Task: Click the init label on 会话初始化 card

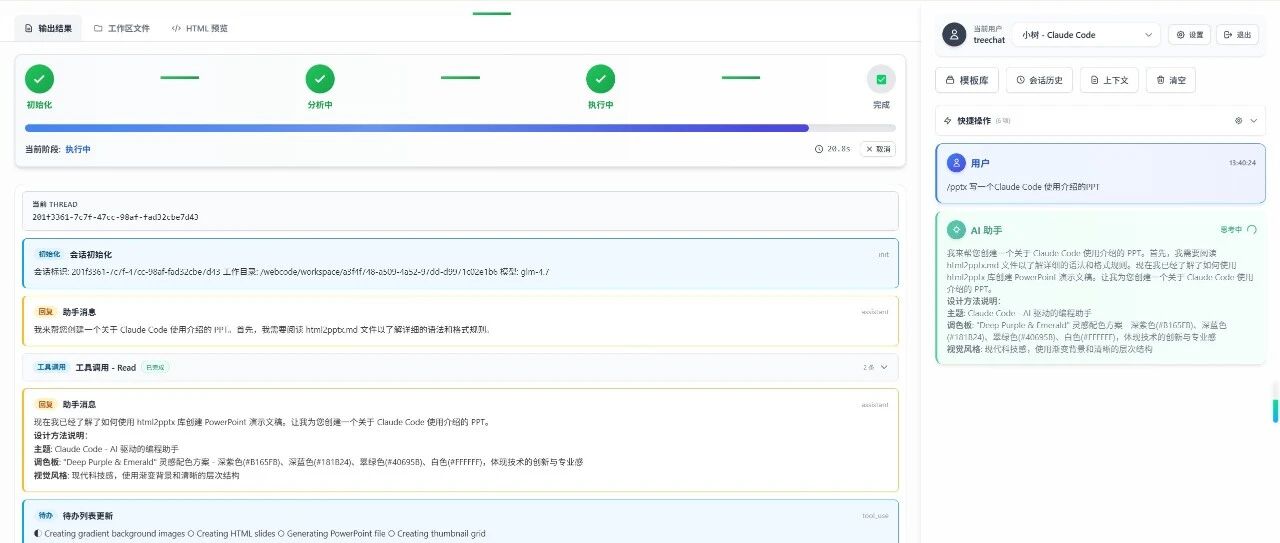Action: coord(883,255)
